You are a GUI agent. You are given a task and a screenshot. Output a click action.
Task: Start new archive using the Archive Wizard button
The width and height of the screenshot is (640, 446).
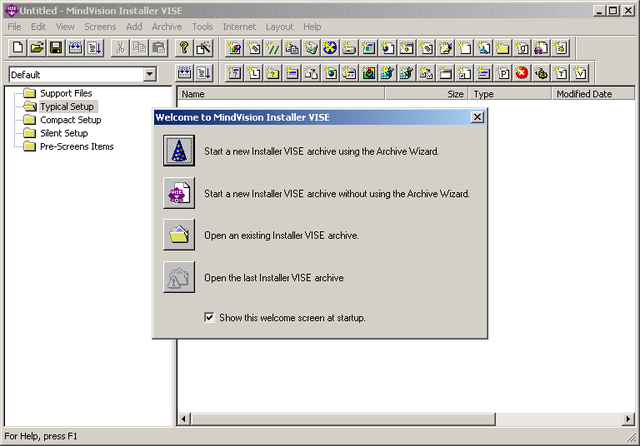click(179, 151)
